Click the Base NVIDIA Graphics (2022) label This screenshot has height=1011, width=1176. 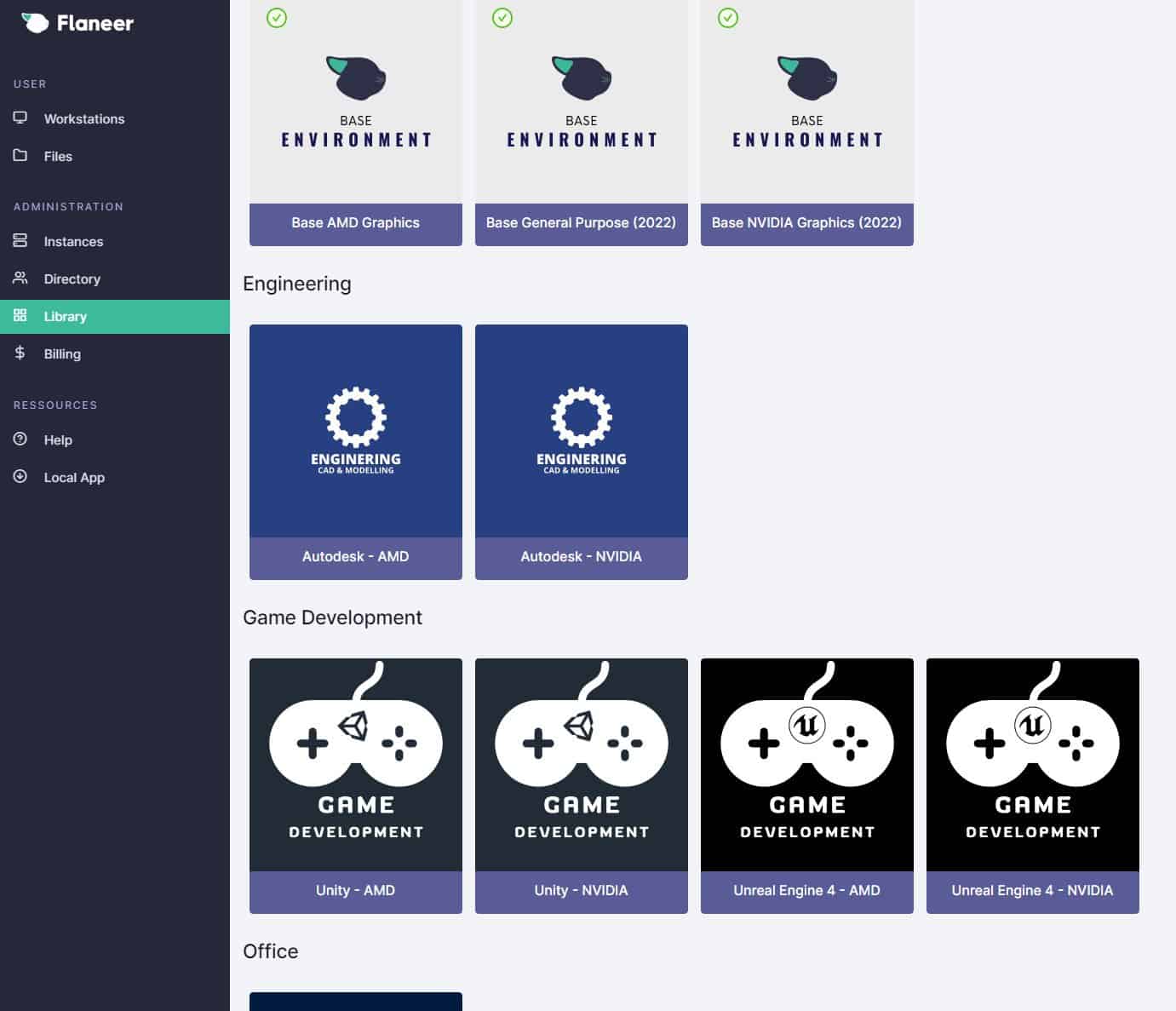click(x=806, y=223)
